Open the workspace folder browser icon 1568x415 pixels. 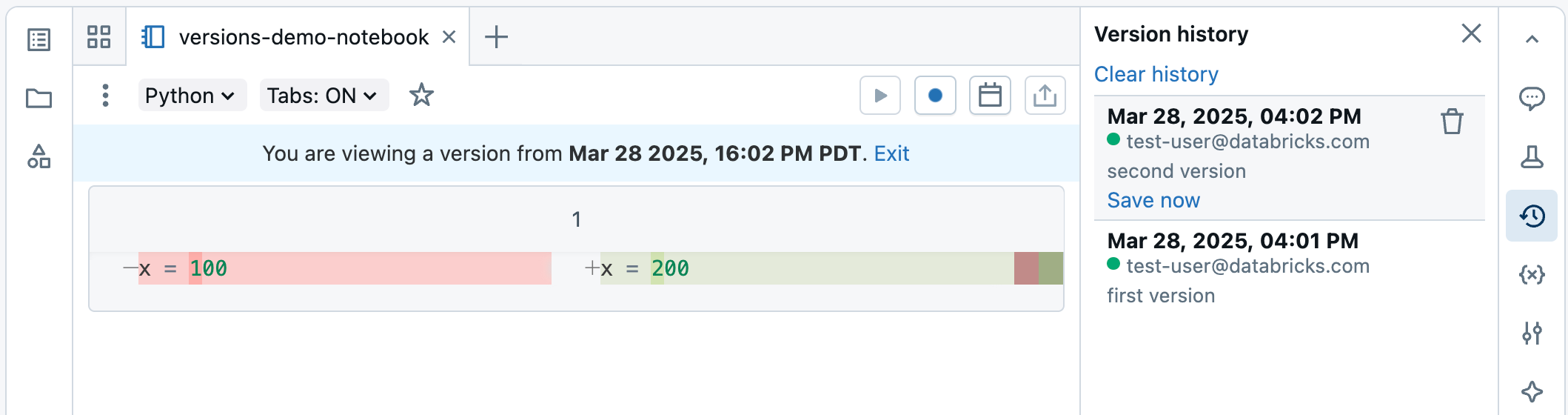pyautogui.click(x=38, y=98)
